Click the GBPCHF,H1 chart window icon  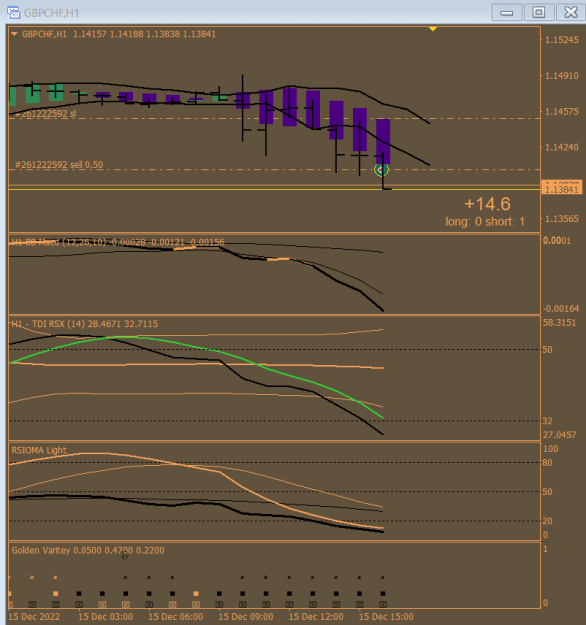point(14,12)
